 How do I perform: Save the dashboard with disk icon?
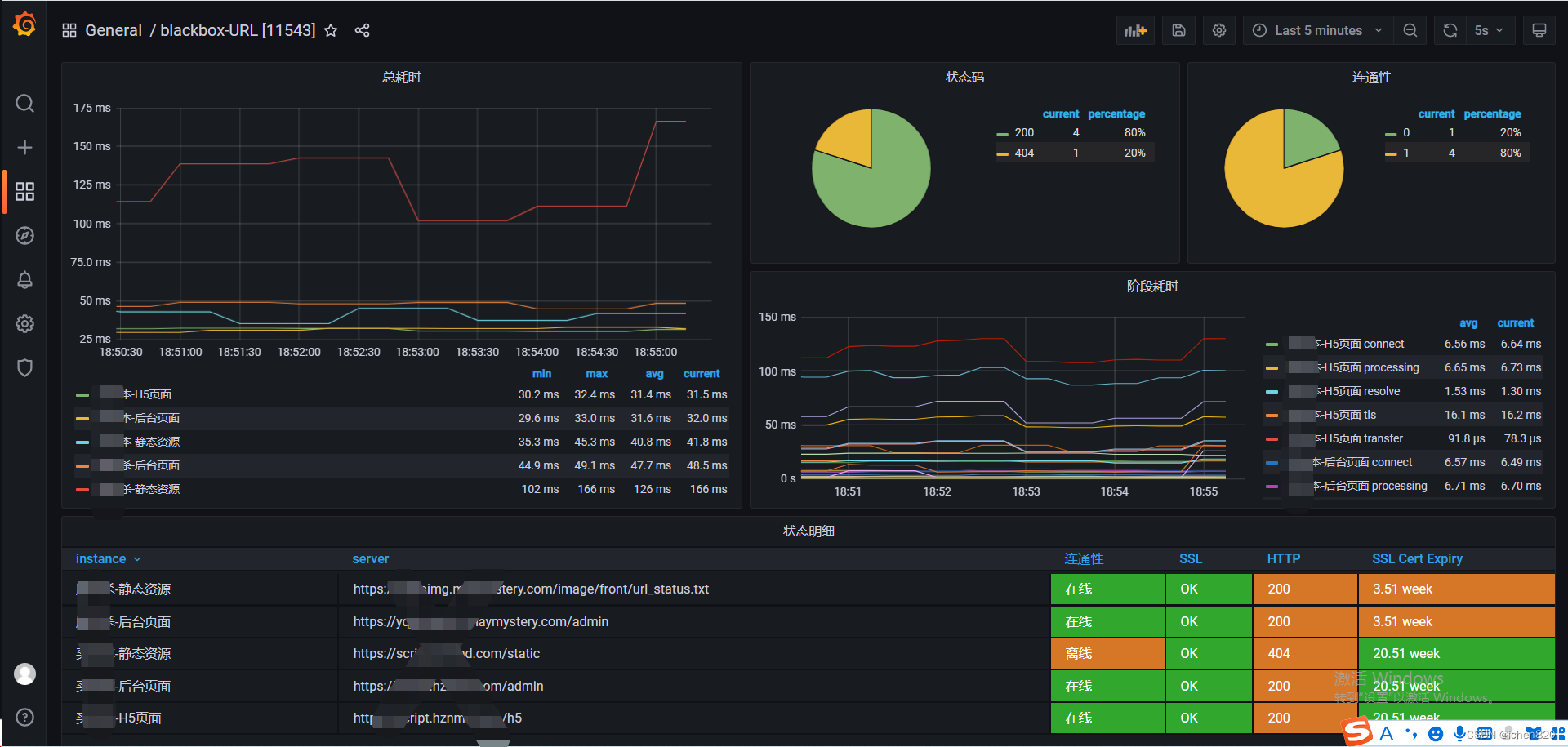pos(1178,31)
